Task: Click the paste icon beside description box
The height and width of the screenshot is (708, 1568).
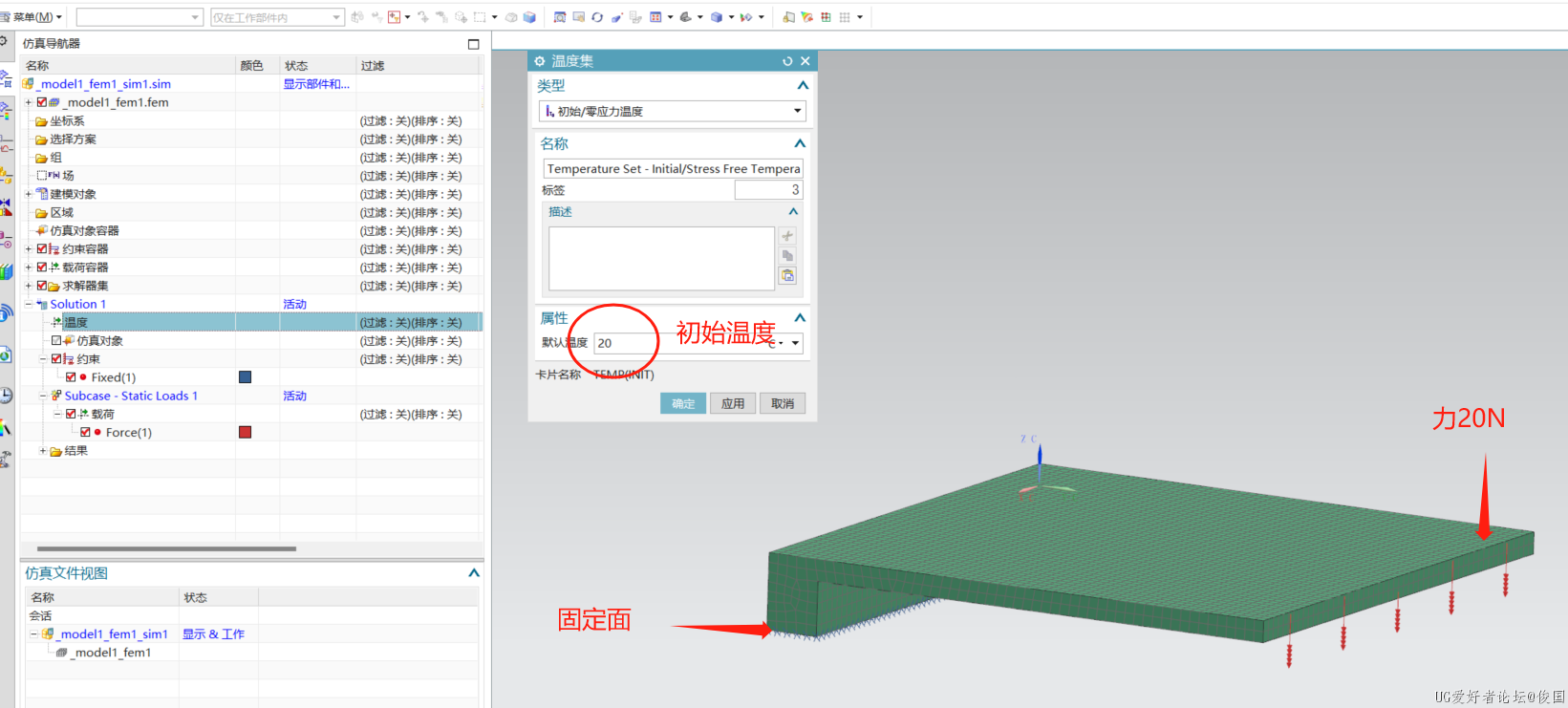Action: point(787,276)
